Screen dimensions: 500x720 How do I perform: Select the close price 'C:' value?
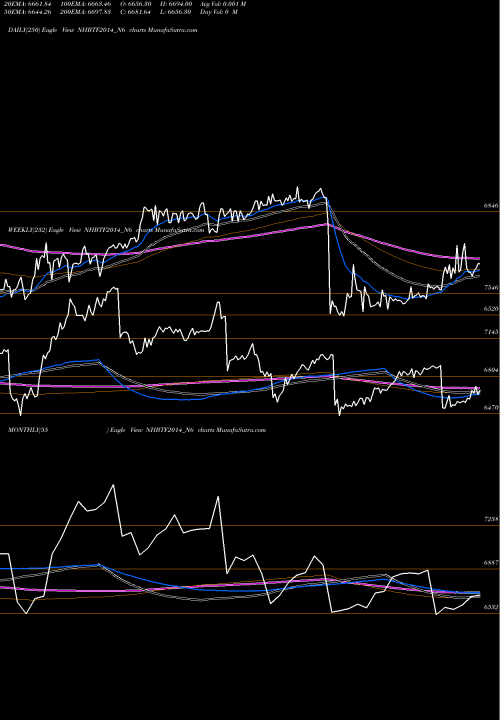(135, 12)
